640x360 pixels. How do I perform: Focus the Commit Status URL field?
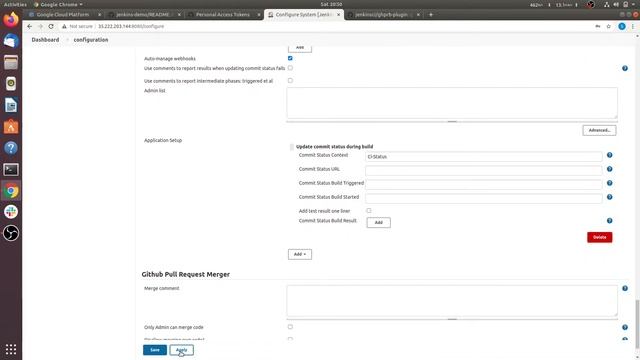[x=483, y=171]
